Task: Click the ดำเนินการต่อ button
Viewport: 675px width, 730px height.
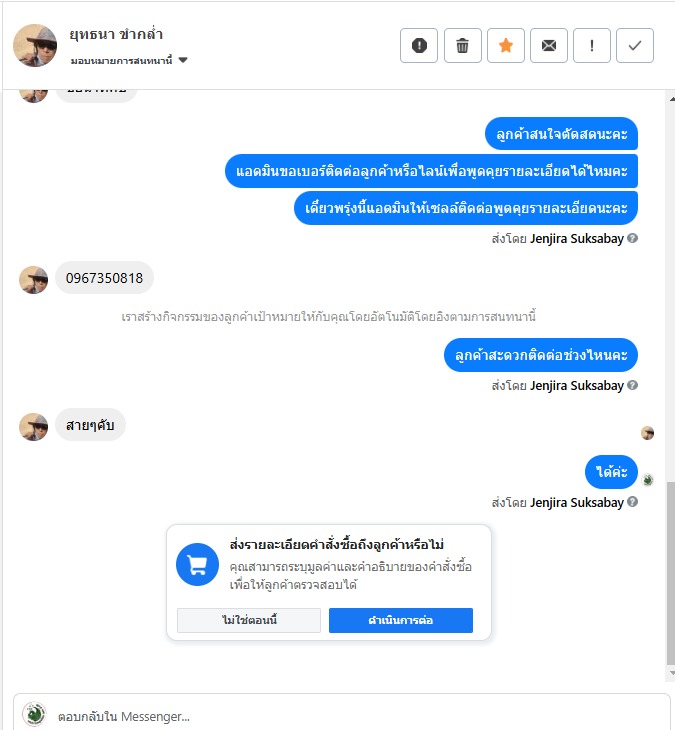Action: point(401,620)
